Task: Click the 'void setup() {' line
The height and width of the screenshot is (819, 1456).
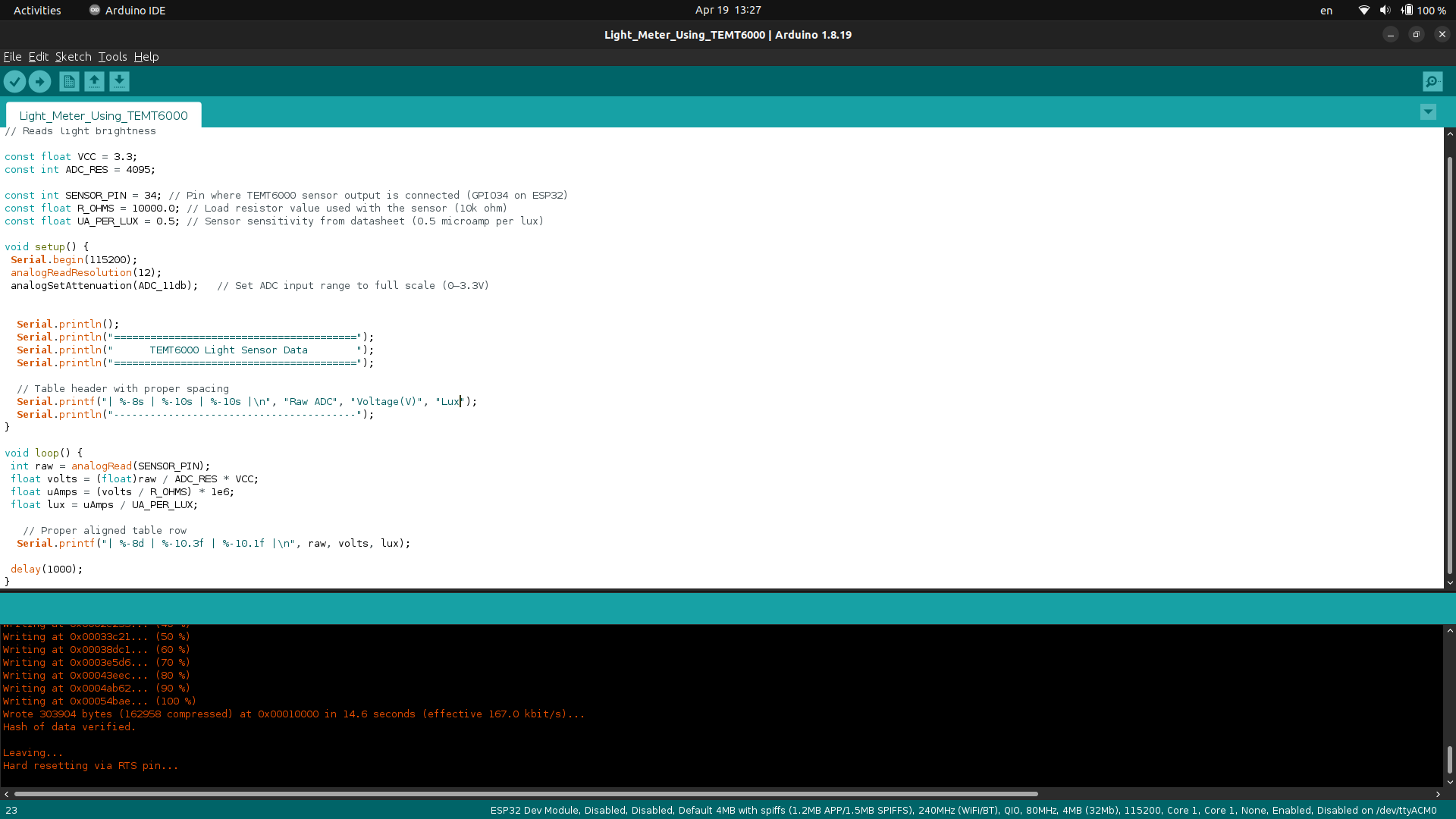Action: tap(46, 247)
